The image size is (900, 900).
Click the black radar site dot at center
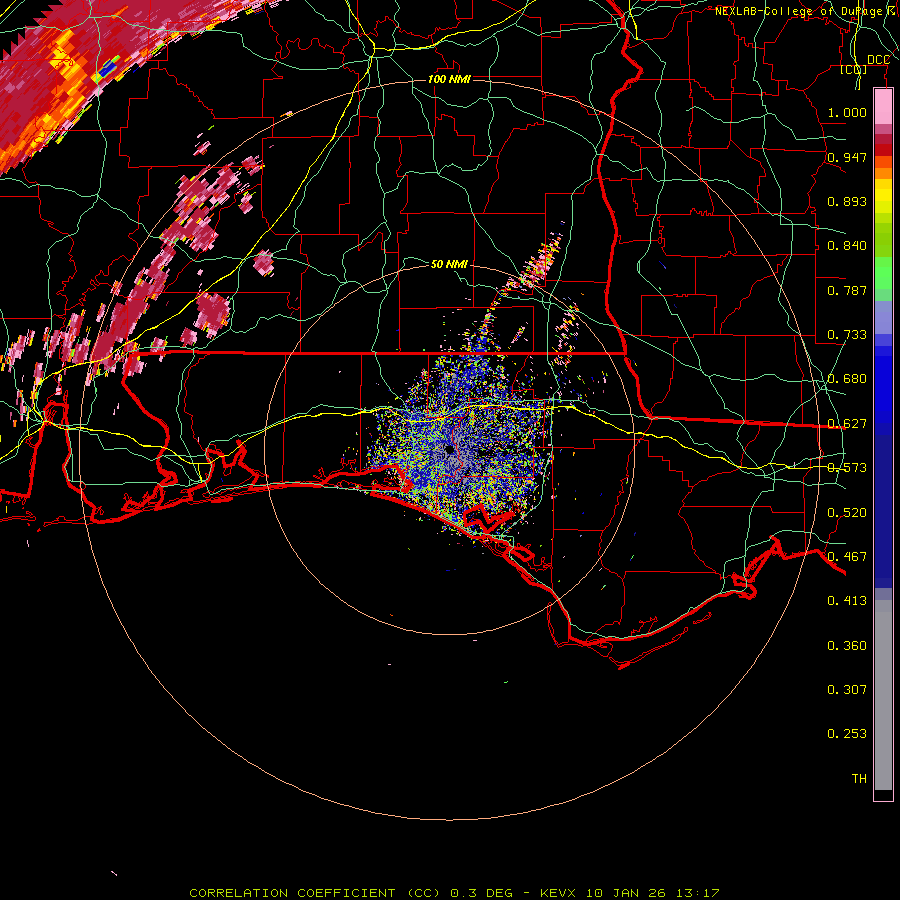(x=449, y=449)
